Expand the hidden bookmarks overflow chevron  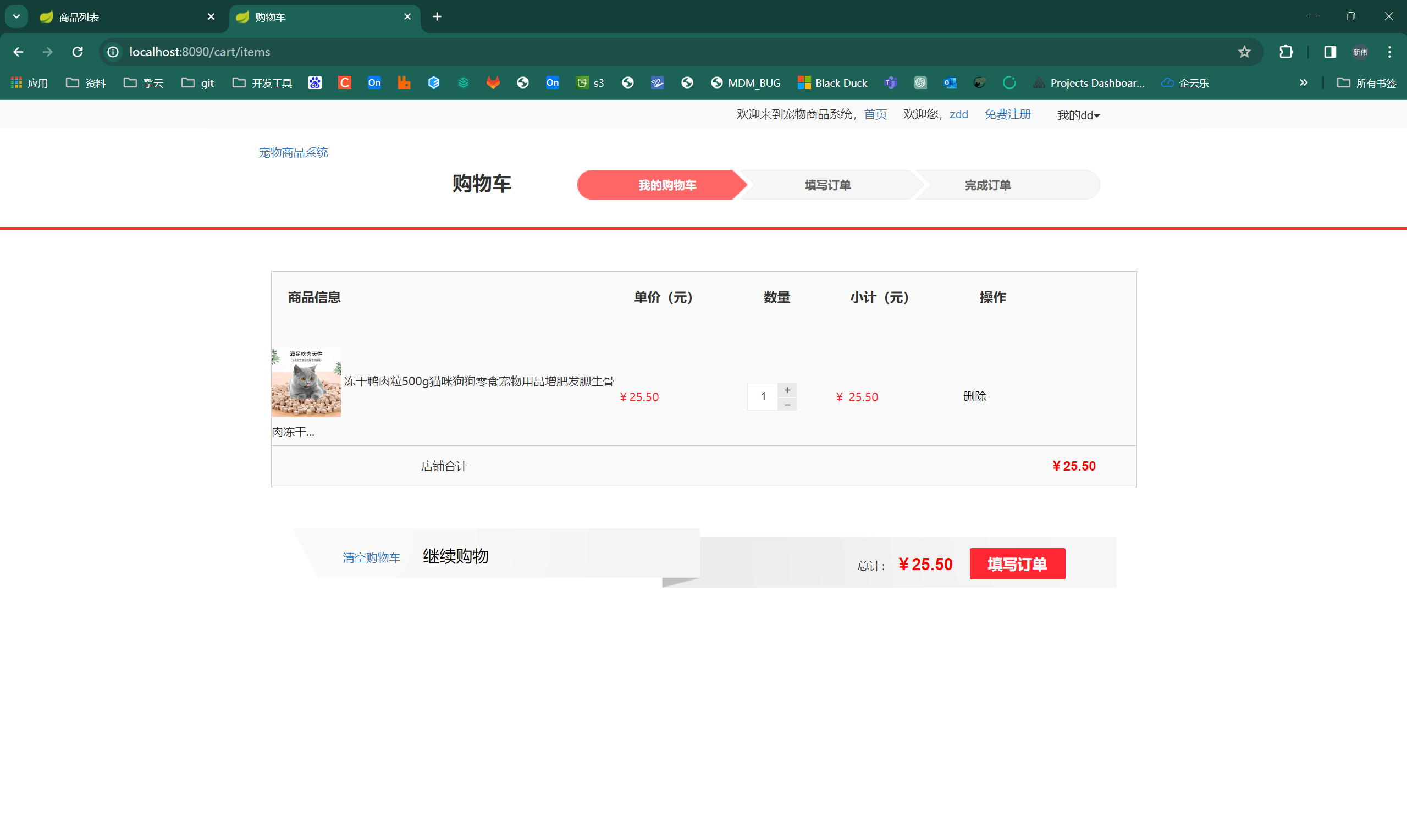tap(1304, 82)
